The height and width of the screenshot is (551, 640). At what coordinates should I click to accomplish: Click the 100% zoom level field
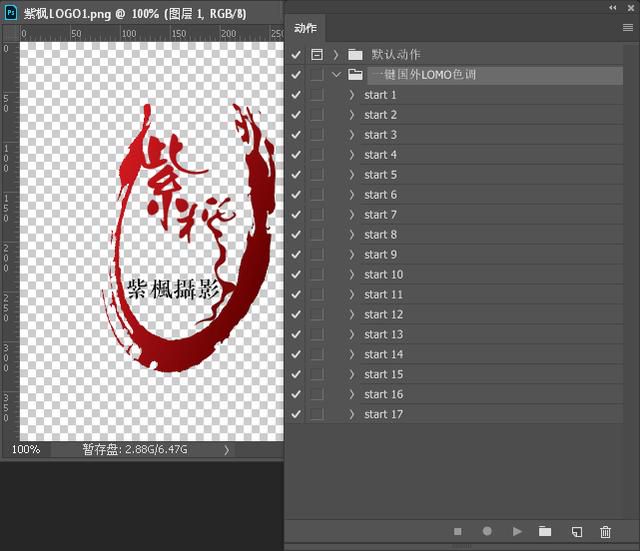pos(26,450)
